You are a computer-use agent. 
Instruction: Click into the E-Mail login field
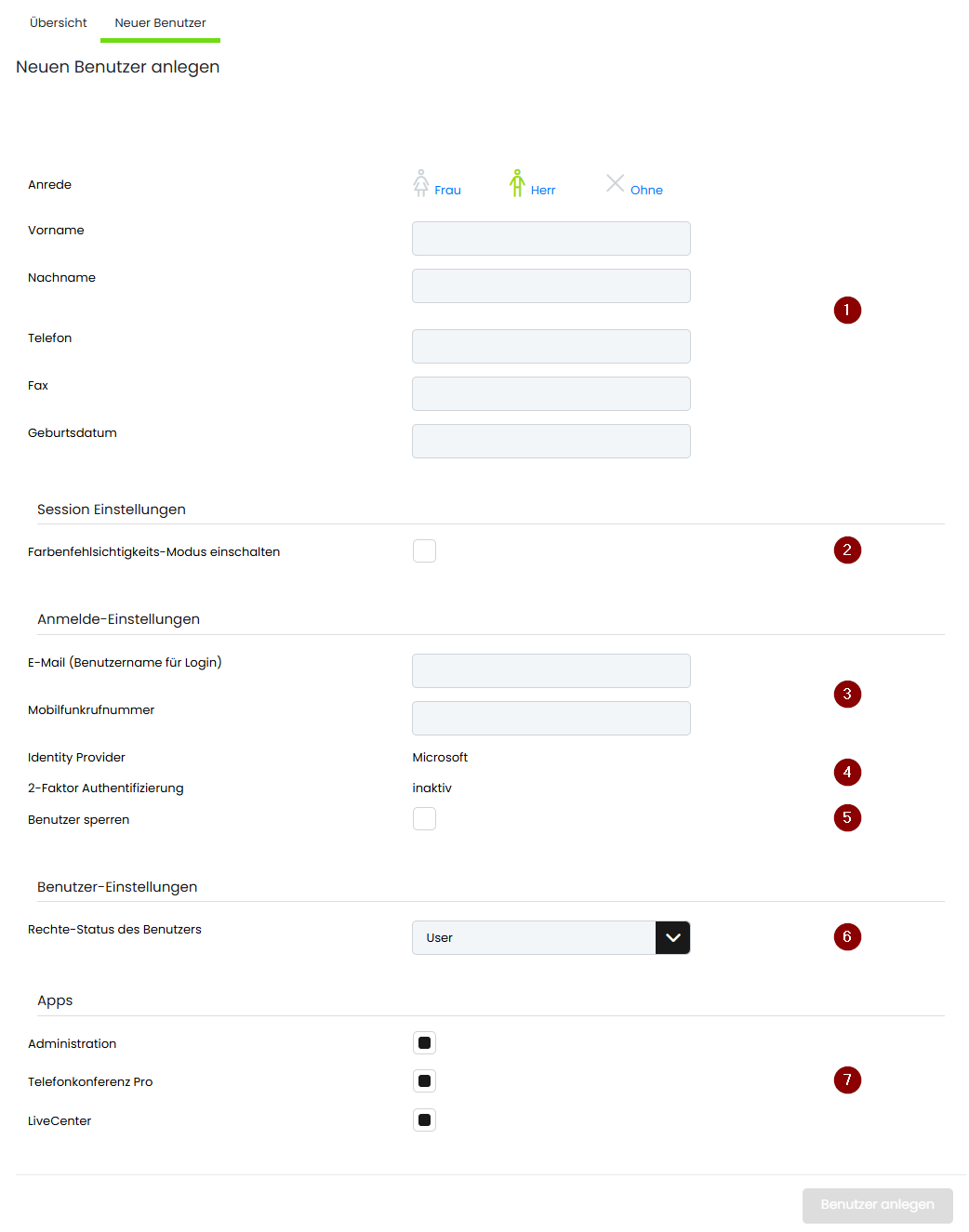click(551, 670)
